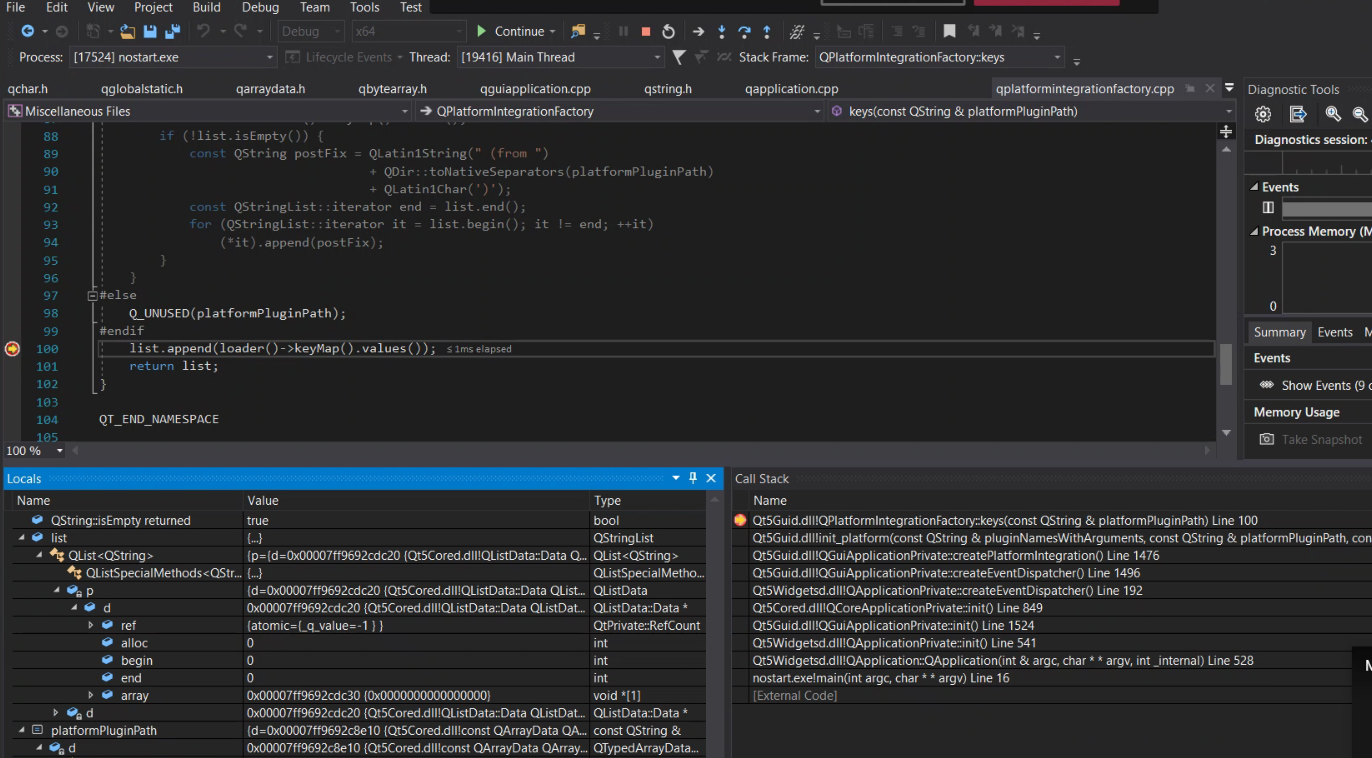Switch to the qstring.h tab
Screen dimensions: 1372x758
coord(668,89)
